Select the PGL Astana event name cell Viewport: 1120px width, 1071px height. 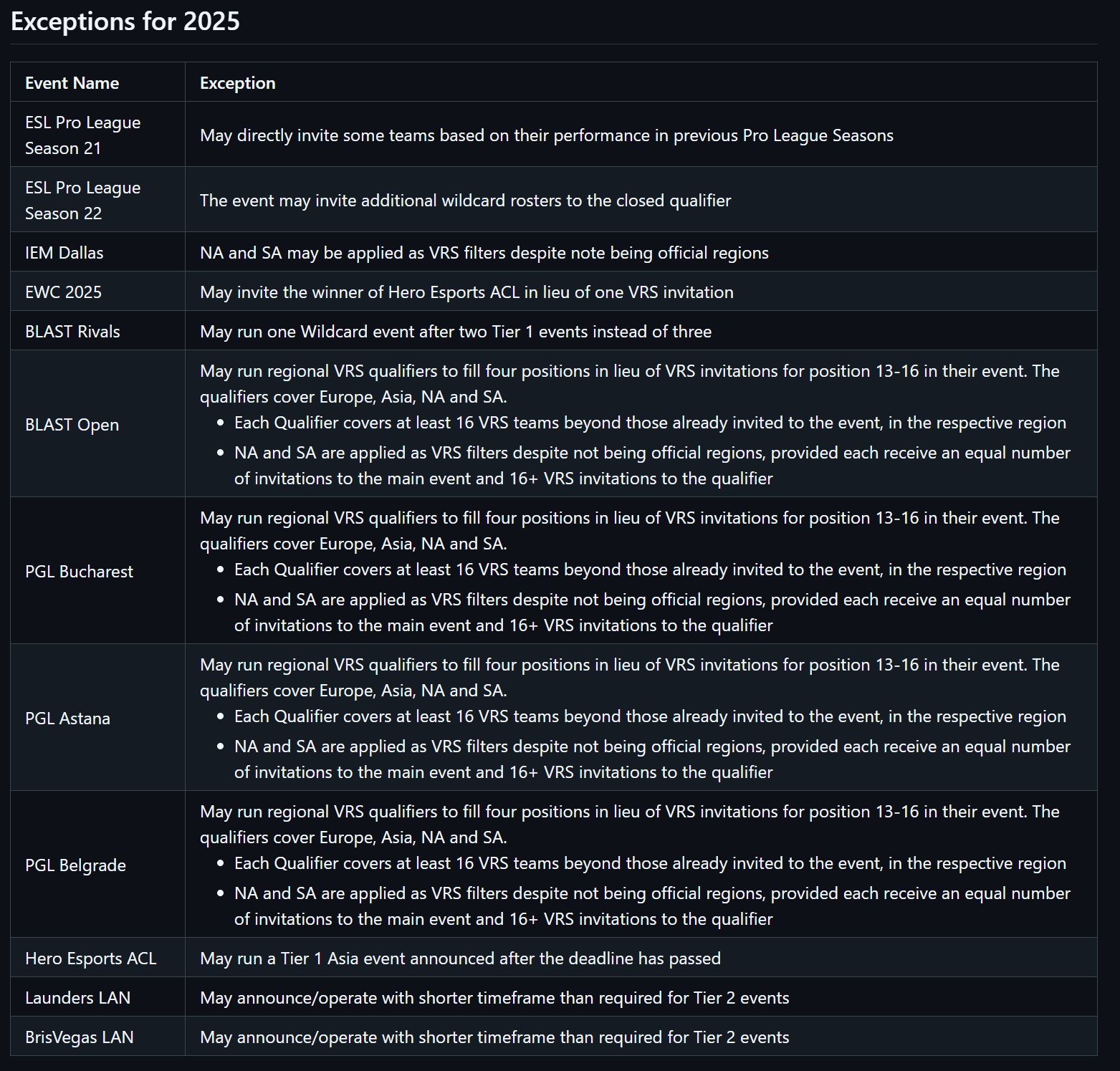click(x=67, y=719)
